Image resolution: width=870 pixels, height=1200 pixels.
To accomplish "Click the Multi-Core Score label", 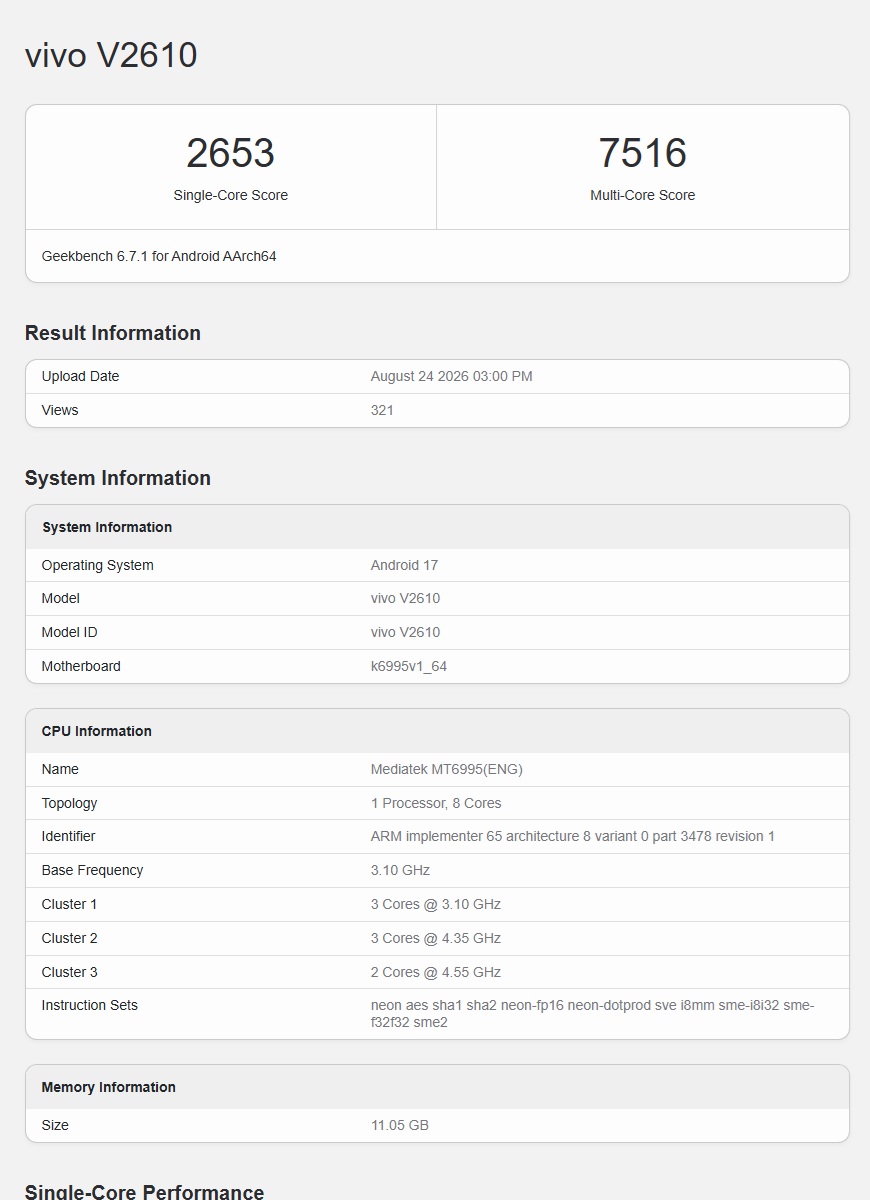I will tap(642, 195).
